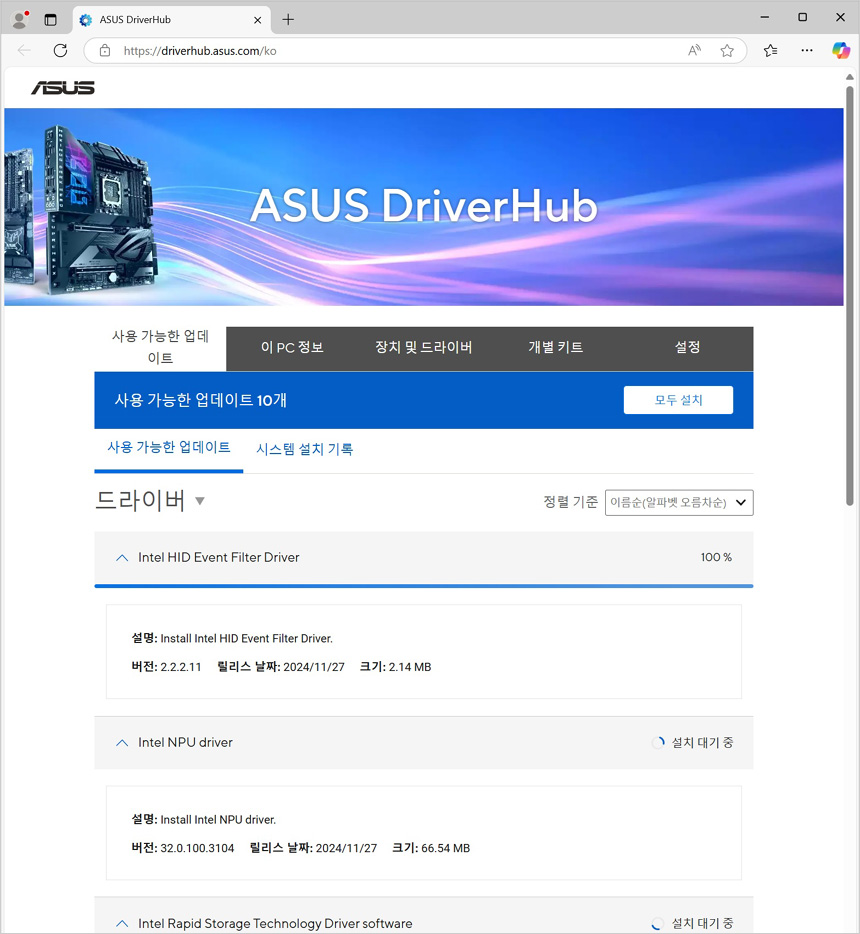
Task: Open the 시스템 설치 기록 link
Action: (x=304, y=449)
